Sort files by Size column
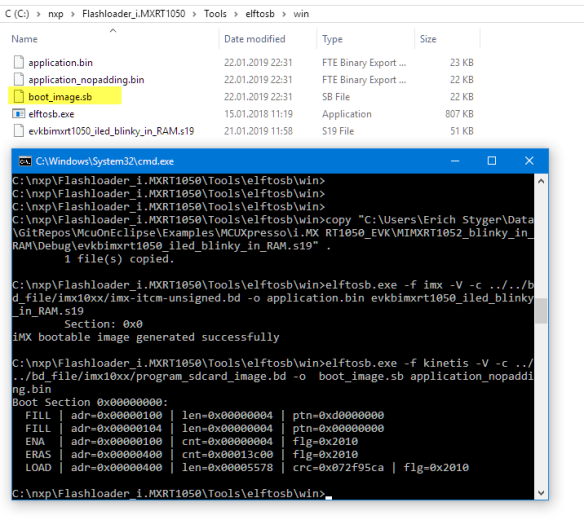This screenshot has width=584, height=520. [x=428, y=39]
